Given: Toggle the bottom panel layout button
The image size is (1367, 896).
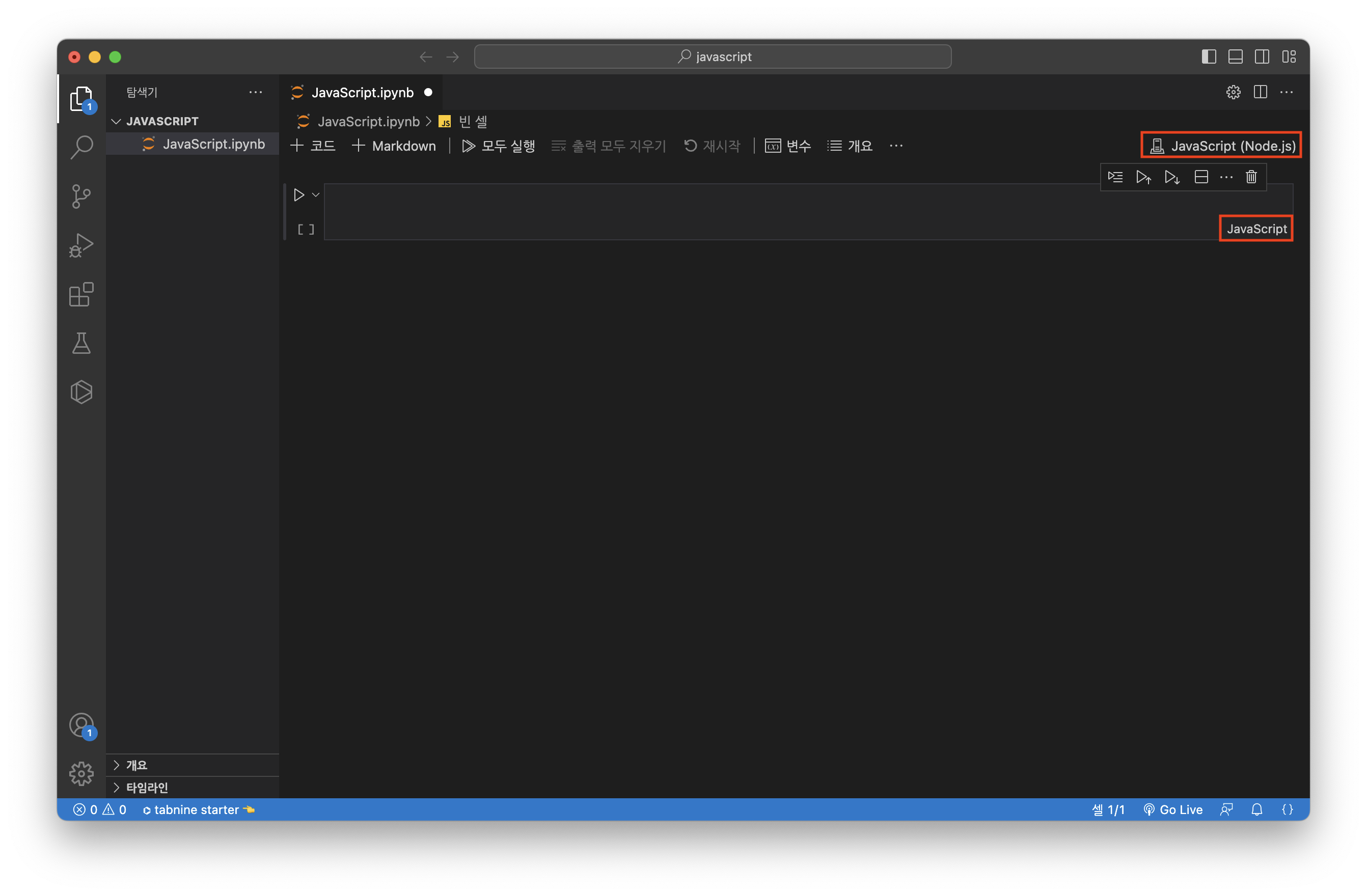Looking at the screenshot, I should coord(1236,56).
